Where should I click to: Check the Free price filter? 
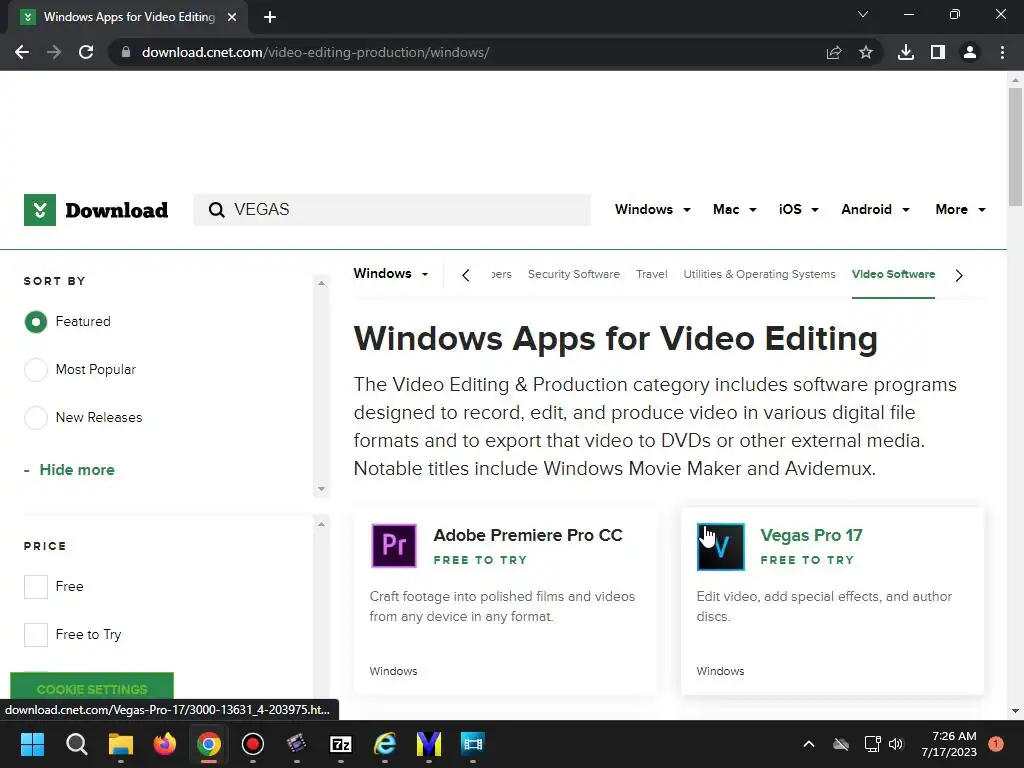[x=36, y=586]
